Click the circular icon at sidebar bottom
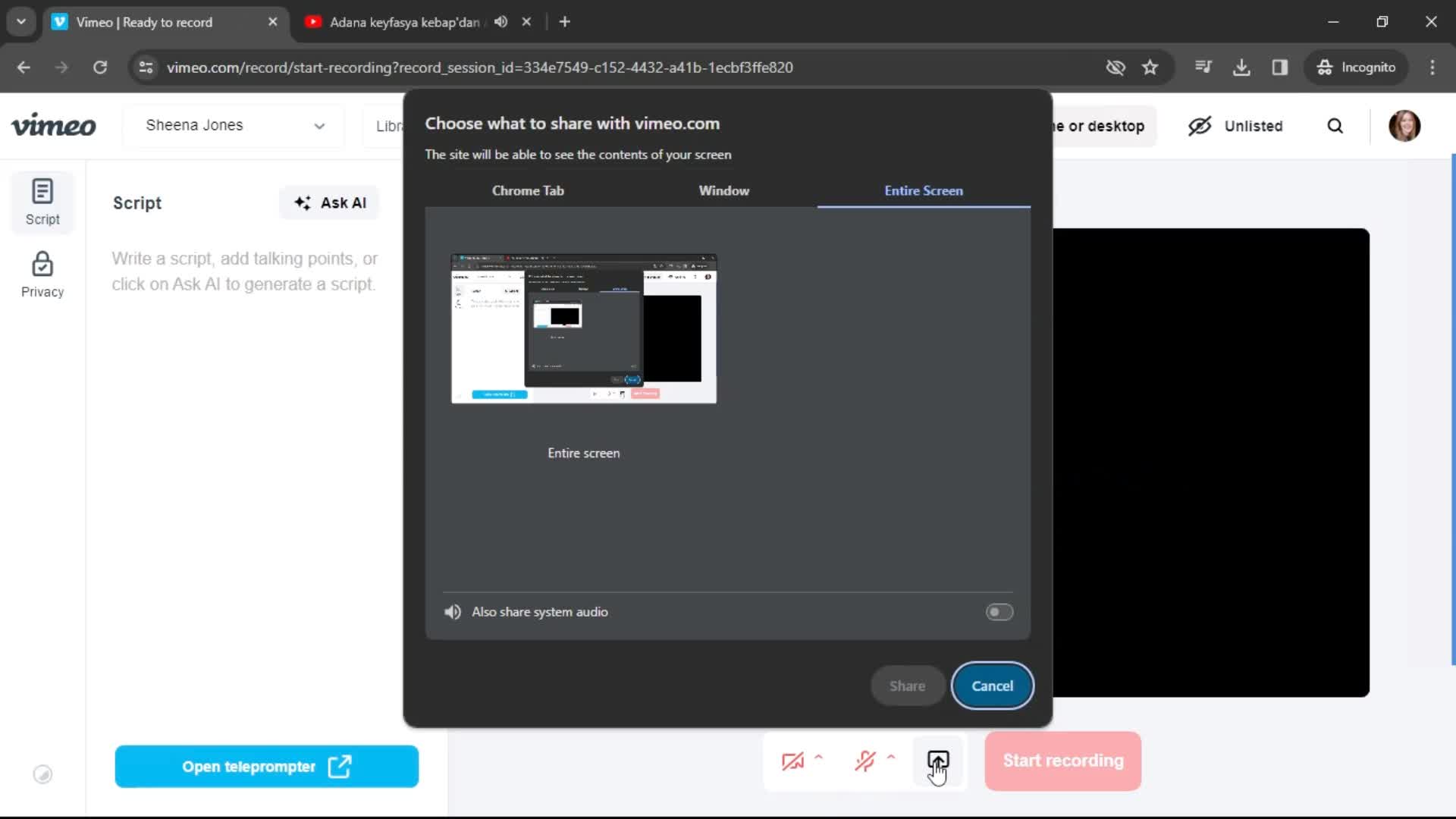Screen dimensions: 1456x819 42,774
